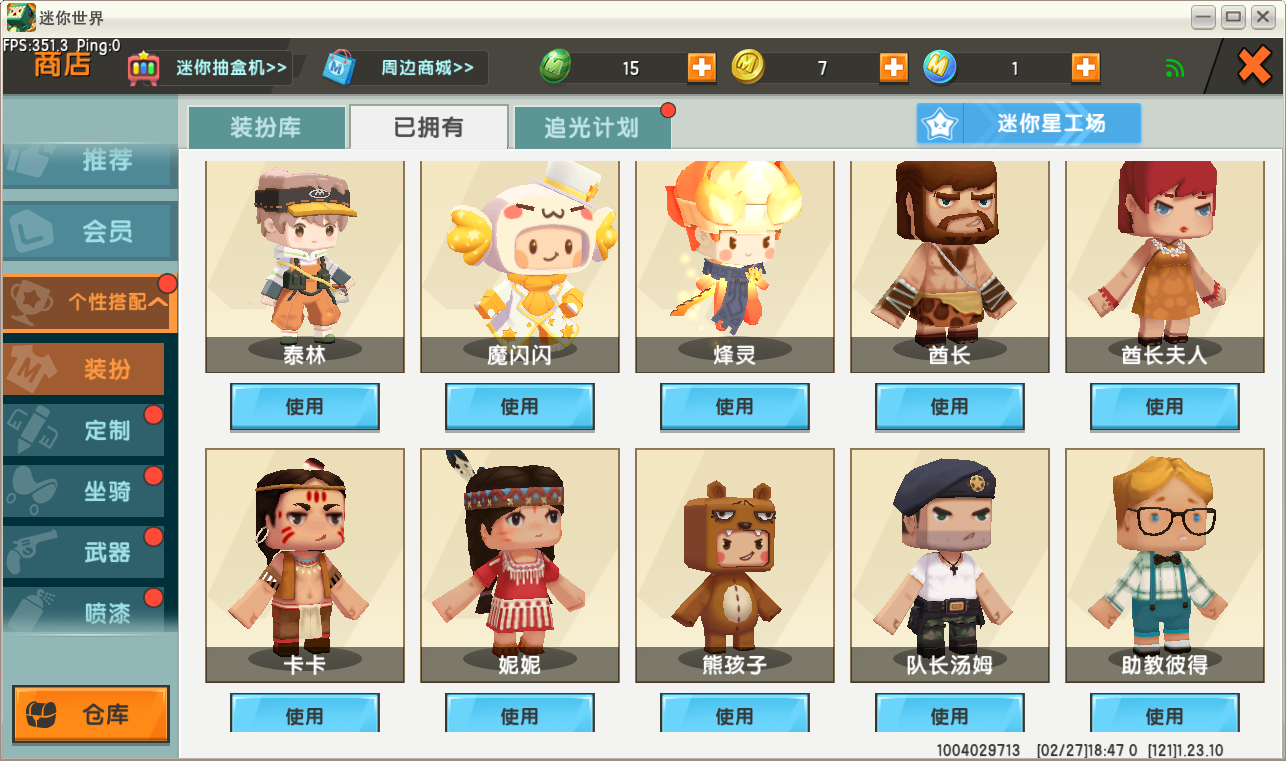Select the 已拥有 owned tab
Viewport: 1286px width, 761px height.
(429, 128)
